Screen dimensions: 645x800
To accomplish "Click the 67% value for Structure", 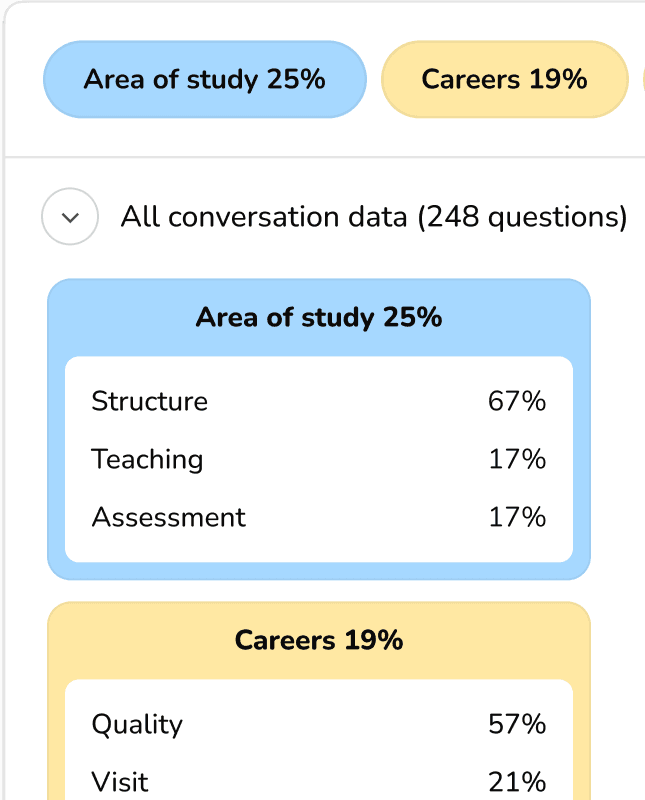I will pos(517,401).
